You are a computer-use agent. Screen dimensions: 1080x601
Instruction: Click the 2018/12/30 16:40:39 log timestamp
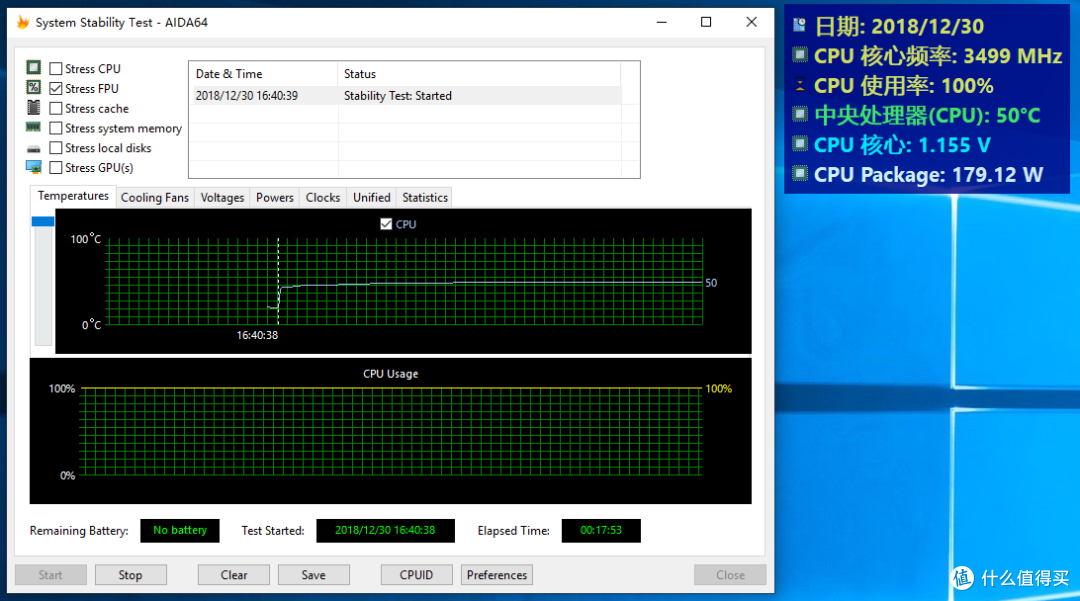[247, 96]
